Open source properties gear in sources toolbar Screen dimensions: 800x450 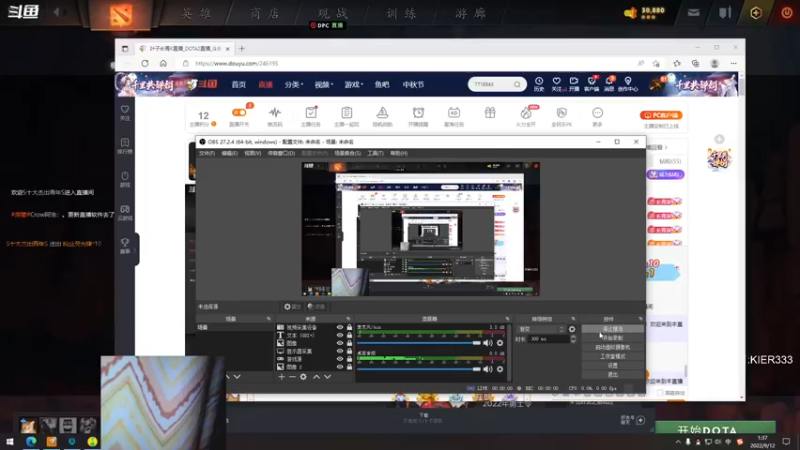pyautogui.click(x=303, y=377)
